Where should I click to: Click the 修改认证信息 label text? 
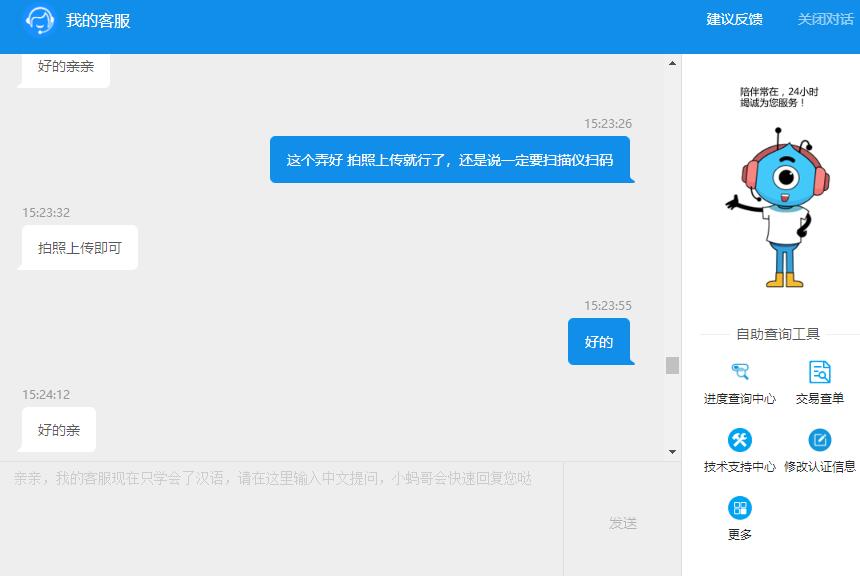point(819,467)
